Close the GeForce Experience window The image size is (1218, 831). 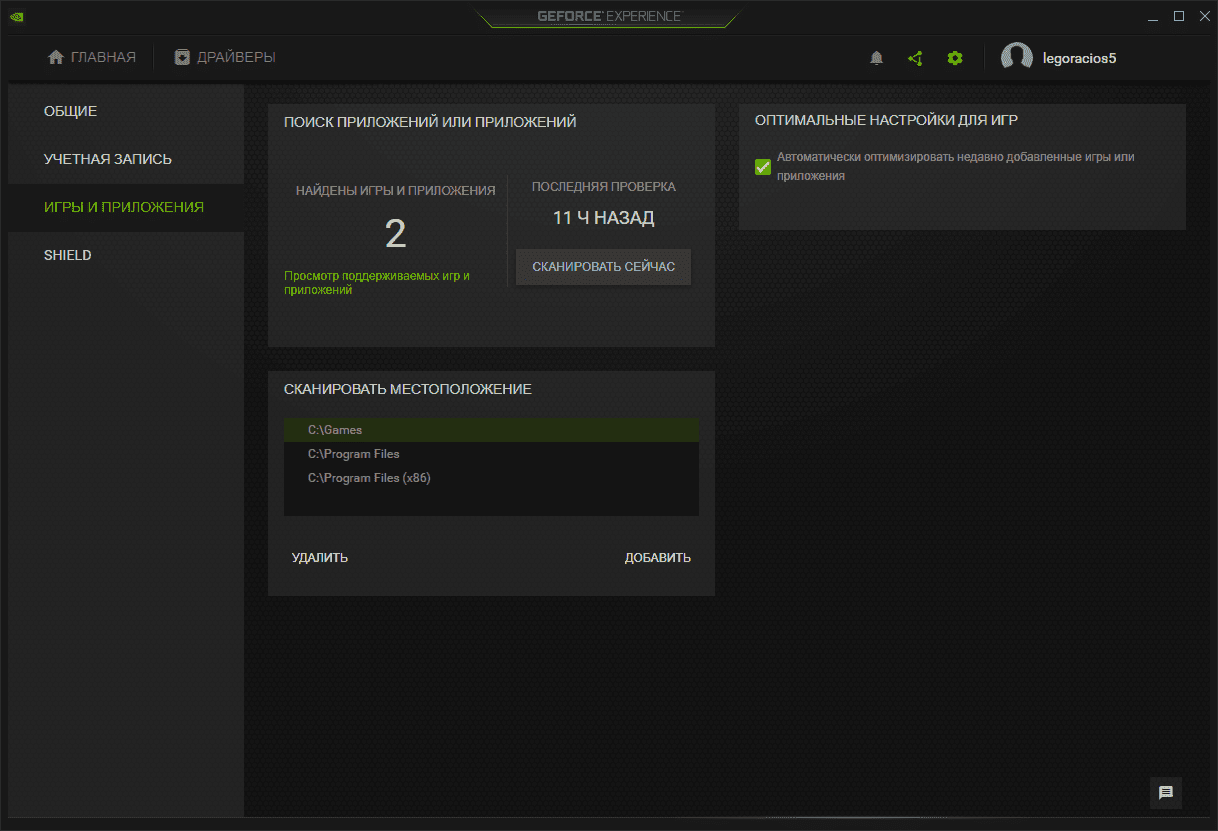point(1203,16)
